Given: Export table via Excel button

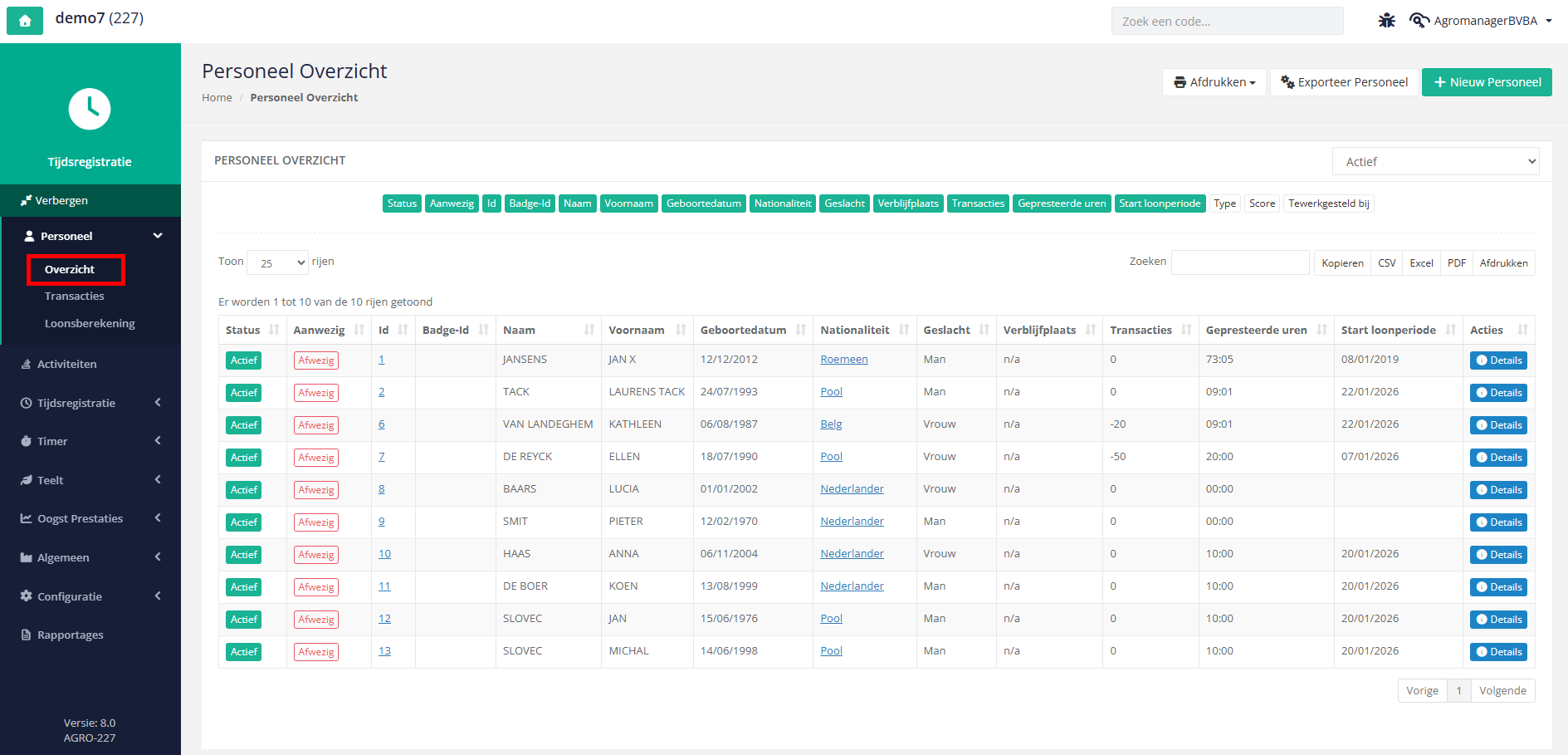Looking at the screenshot, I should tap(1421, 262).
